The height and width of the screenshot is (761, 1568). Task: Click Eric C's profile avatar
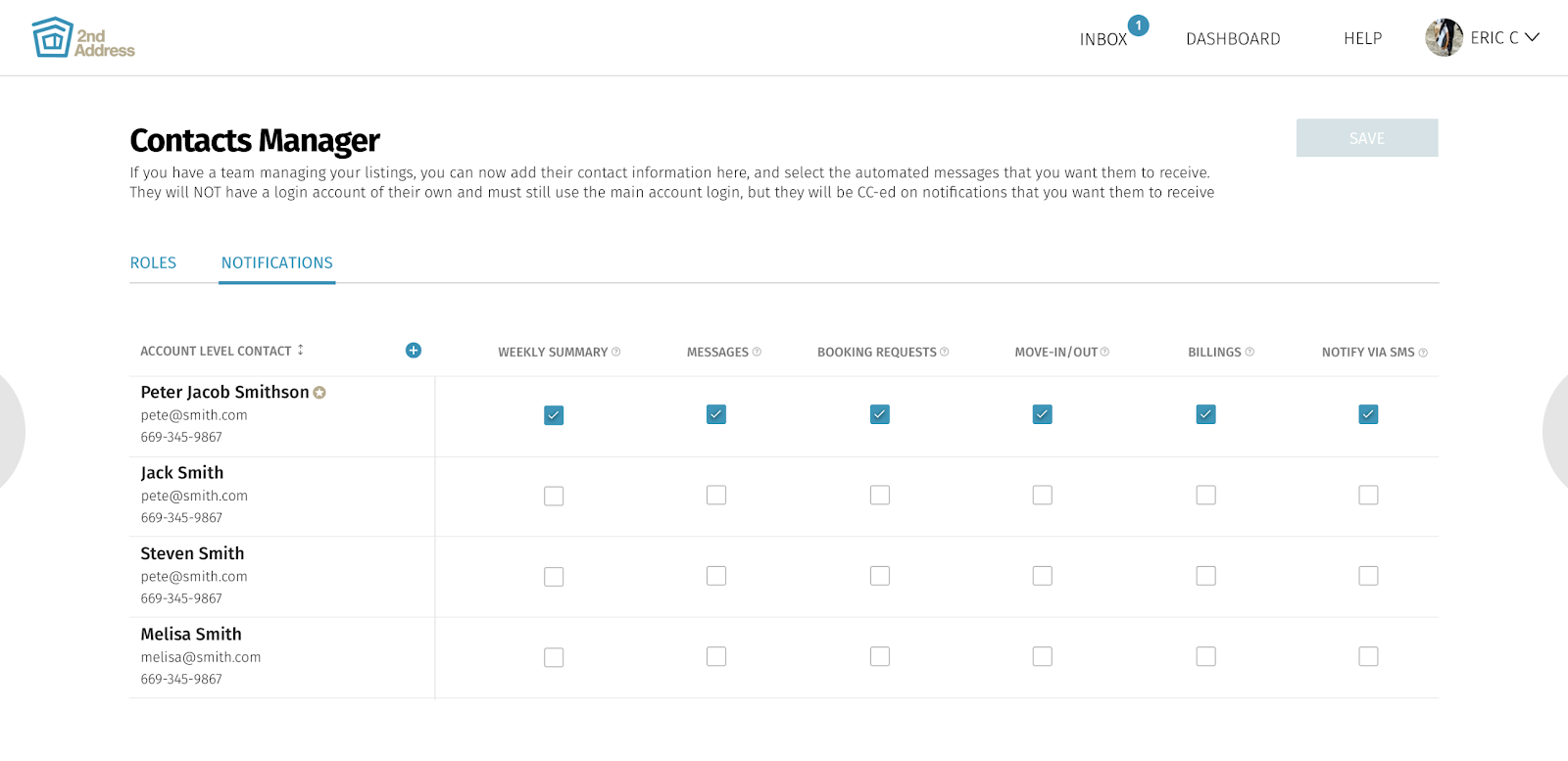(1444, 37)
